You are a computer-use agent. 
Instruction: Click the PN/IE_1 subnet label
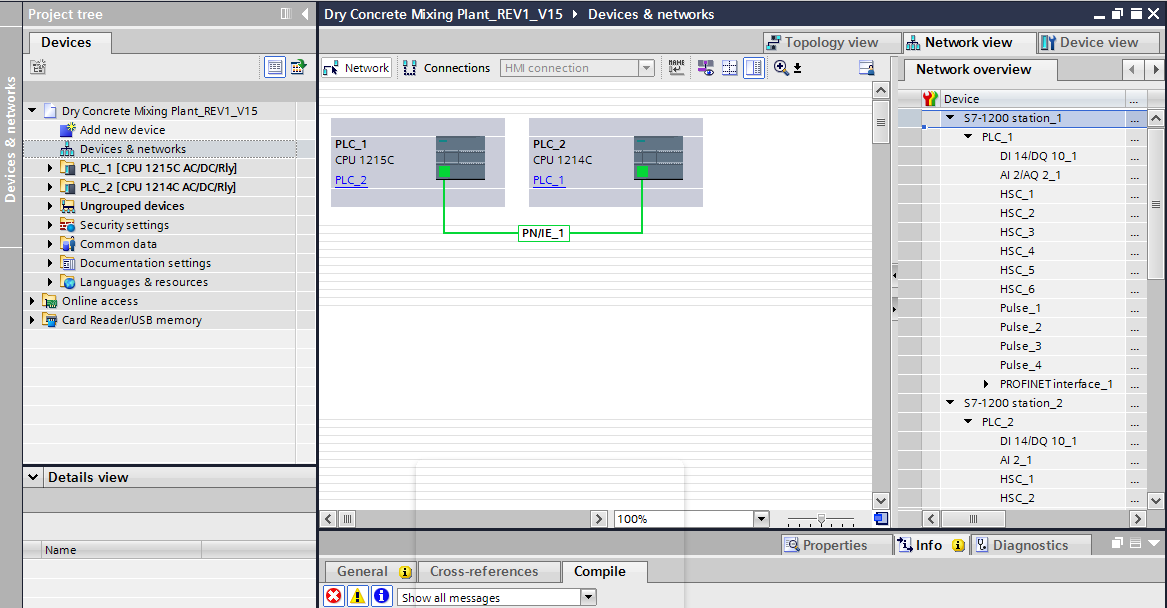coord(543,234)
